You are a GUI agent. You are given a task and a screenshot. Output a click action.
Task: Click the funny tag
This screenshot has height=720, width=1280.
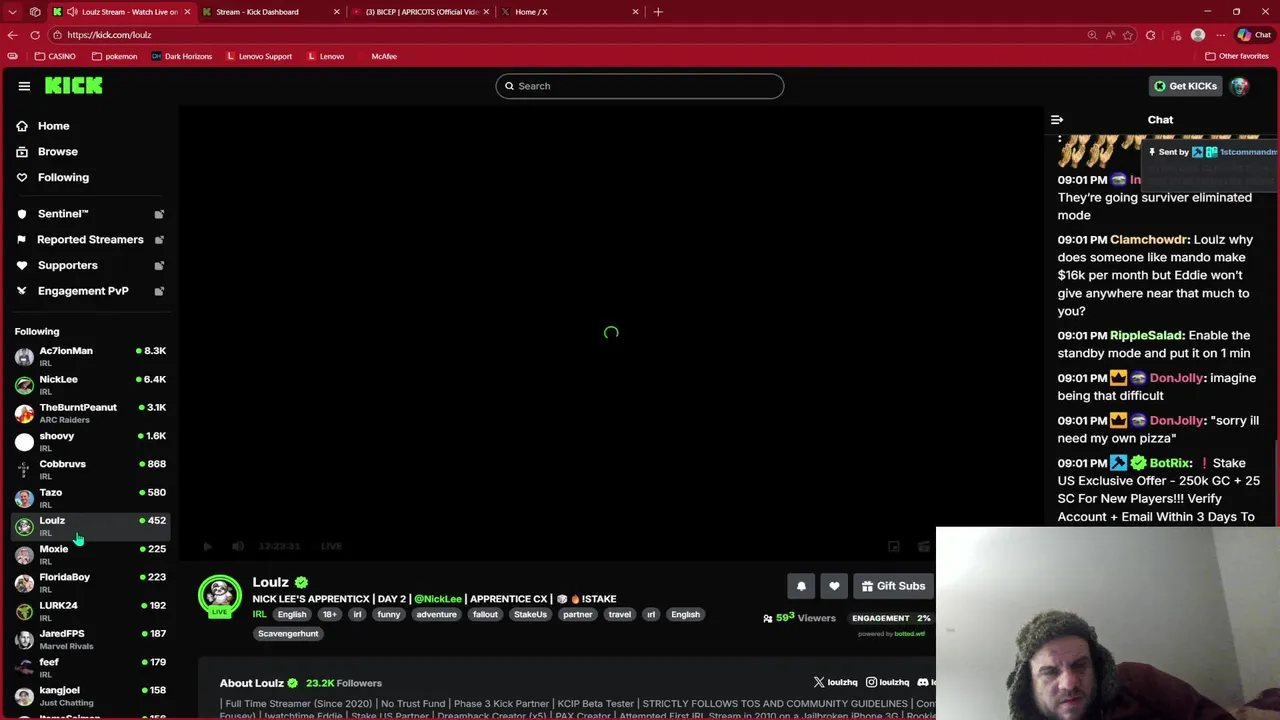(x=389, y=615)
